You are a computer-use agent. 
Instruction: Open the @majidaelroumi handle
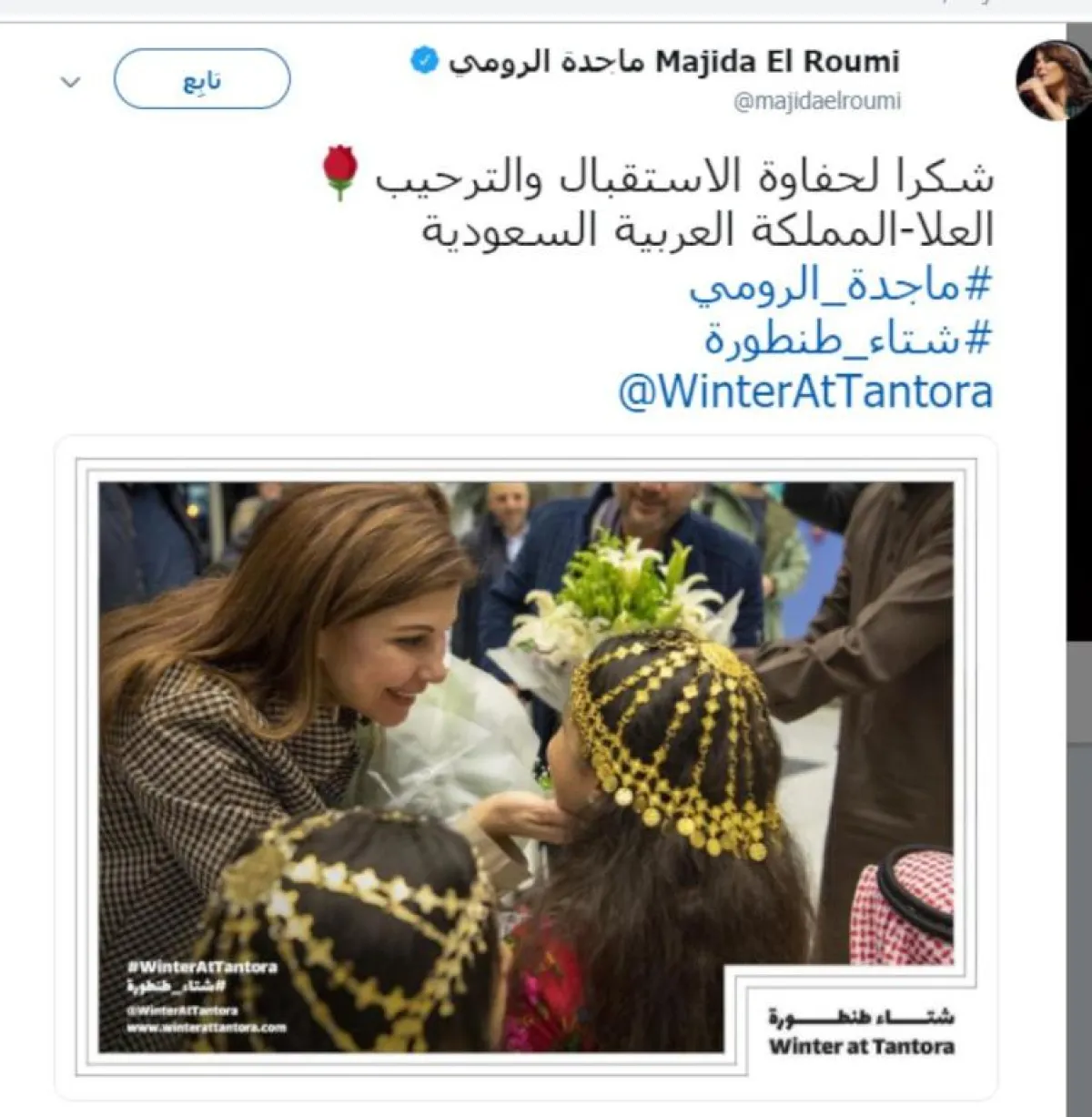(x=817, y=101)
